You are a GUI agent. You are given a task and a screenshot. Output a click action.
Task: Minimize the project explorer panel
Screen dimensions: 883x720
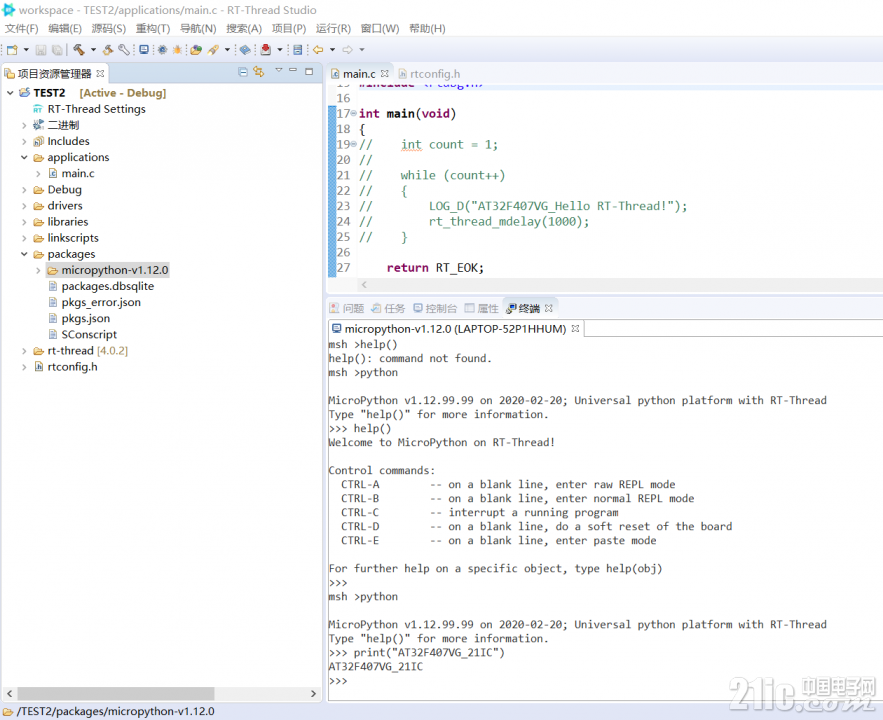(x=293, y=71)
